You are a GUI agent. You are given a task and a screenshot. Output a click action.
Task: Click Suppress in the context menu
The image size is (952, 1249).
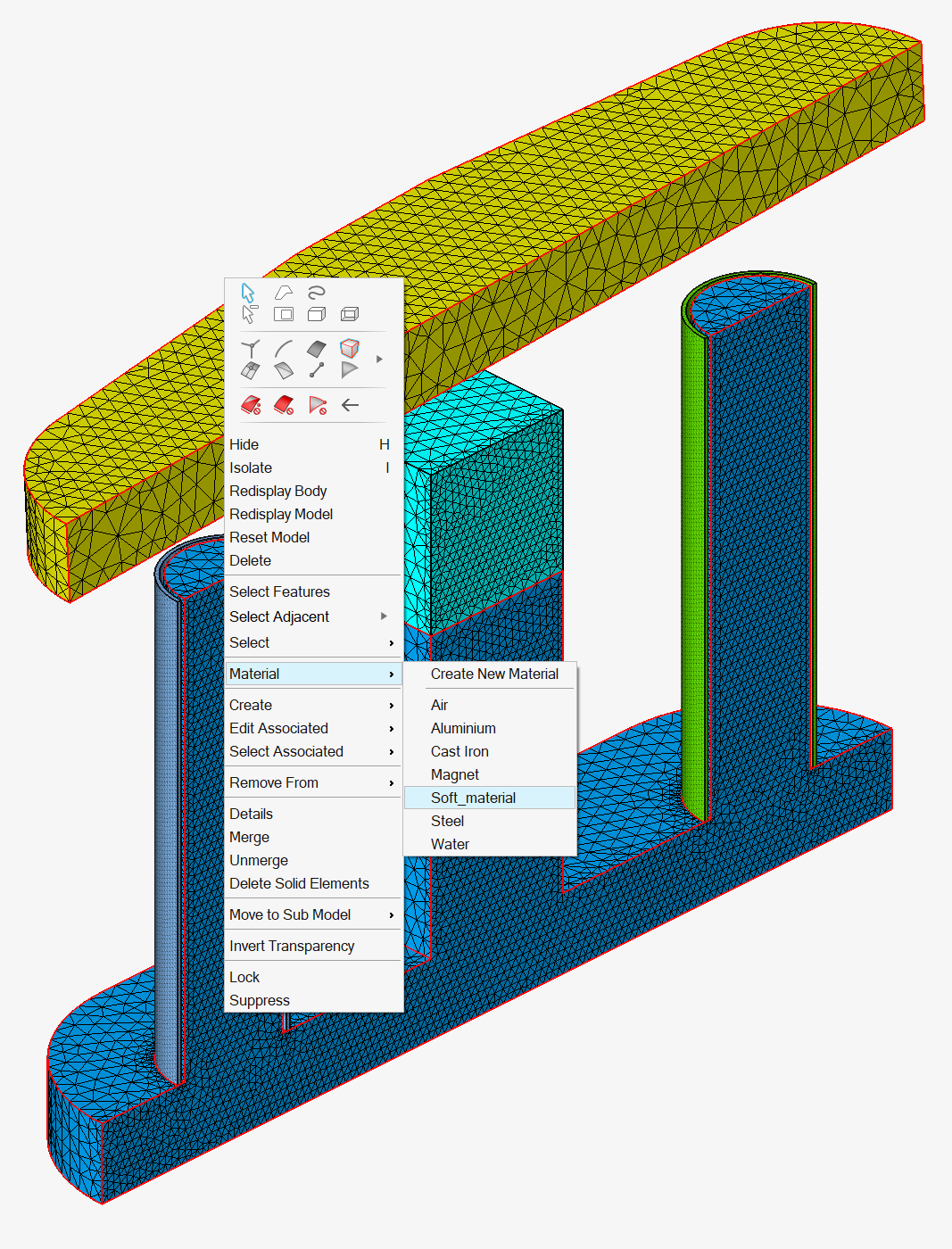[x=314, y=1000]
